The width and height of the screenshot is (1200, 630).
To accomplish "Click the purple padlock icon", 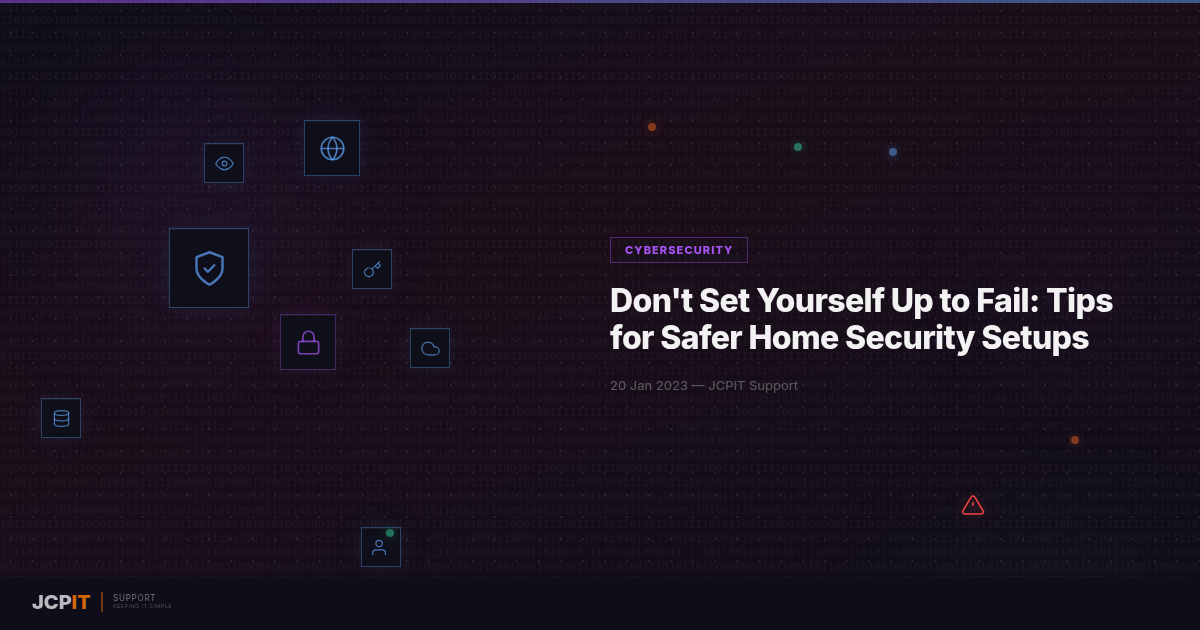I will [x=308, y=342].
